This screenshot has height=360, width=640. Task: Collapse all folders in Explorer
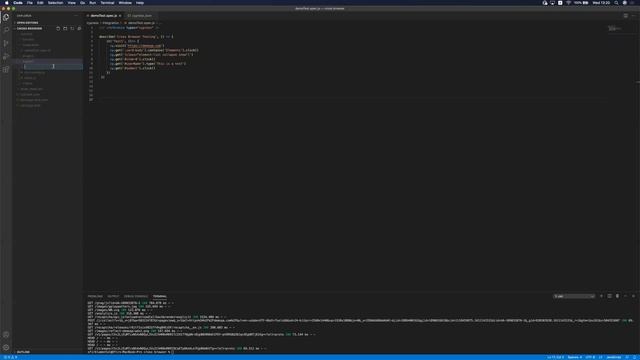[79, 29]
